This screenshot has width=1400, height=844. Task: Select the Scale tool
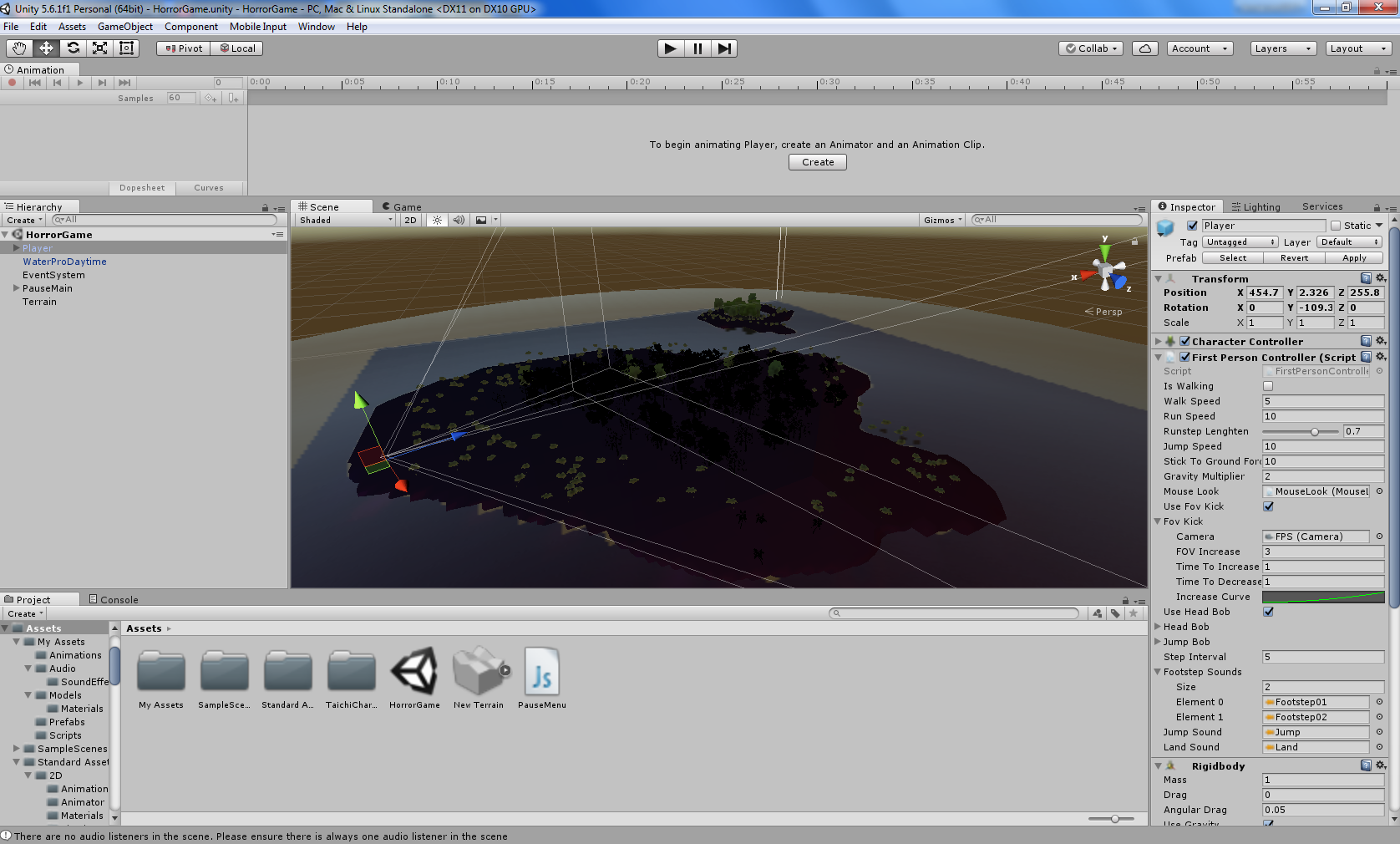point(99,48)
